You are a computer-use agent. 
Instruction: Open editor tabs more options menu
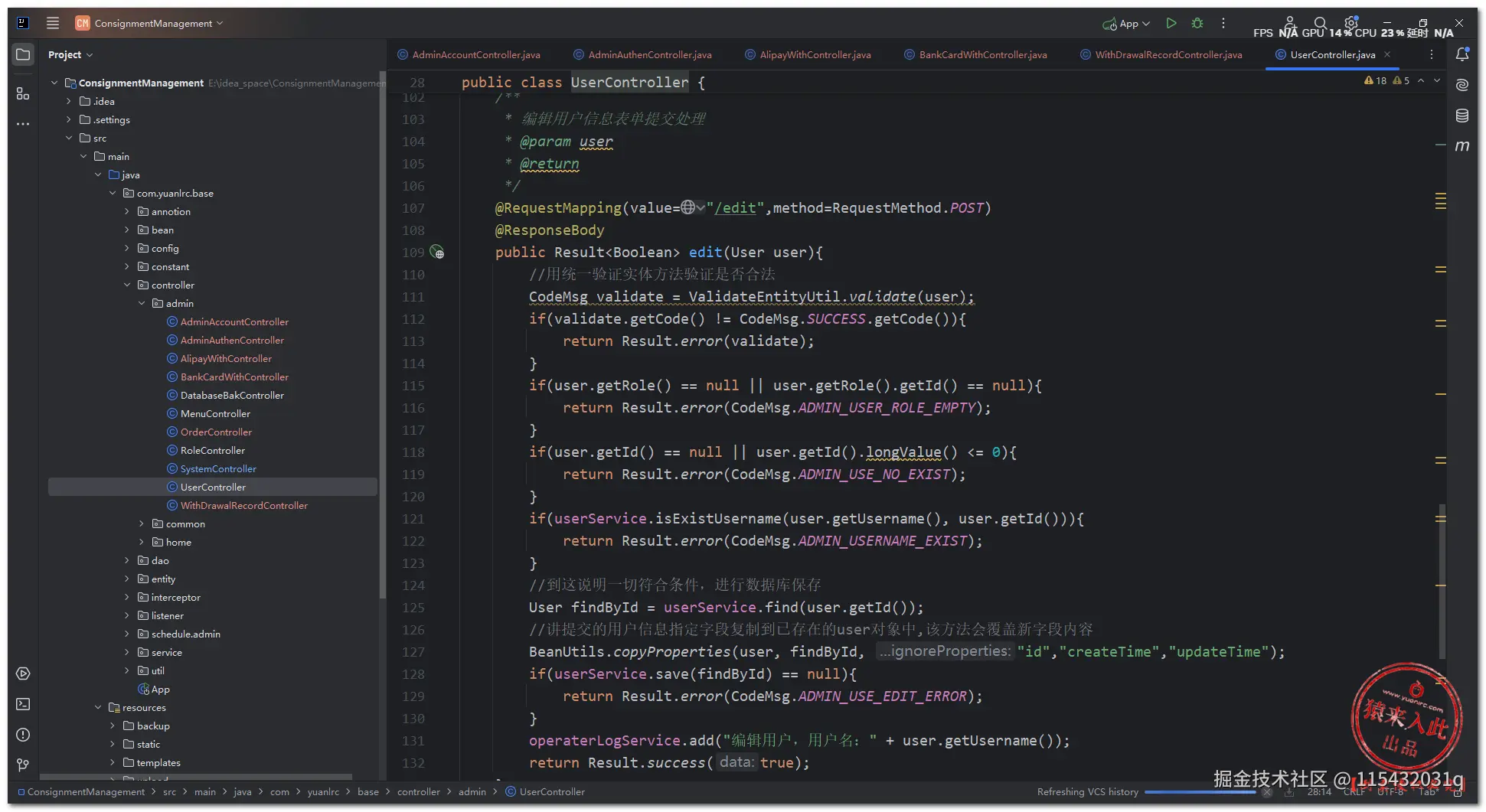pos(1432,54)
